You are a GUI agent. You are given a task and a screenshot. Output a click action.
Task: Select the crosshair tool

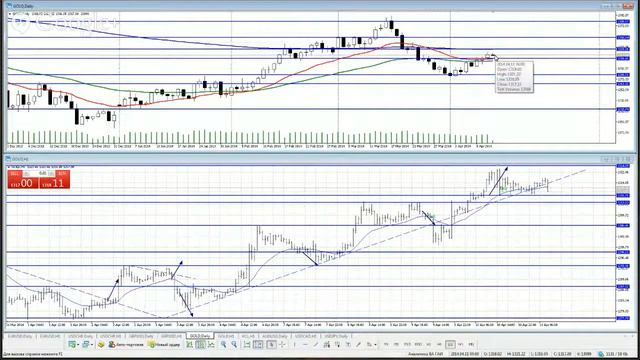tap(282, 344)
